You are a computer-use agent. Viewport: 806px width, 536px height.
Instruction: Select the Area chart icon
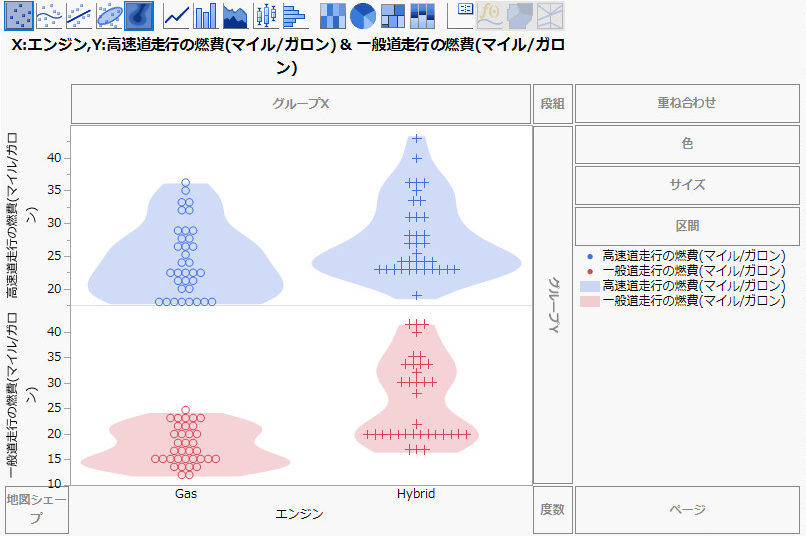235,15
